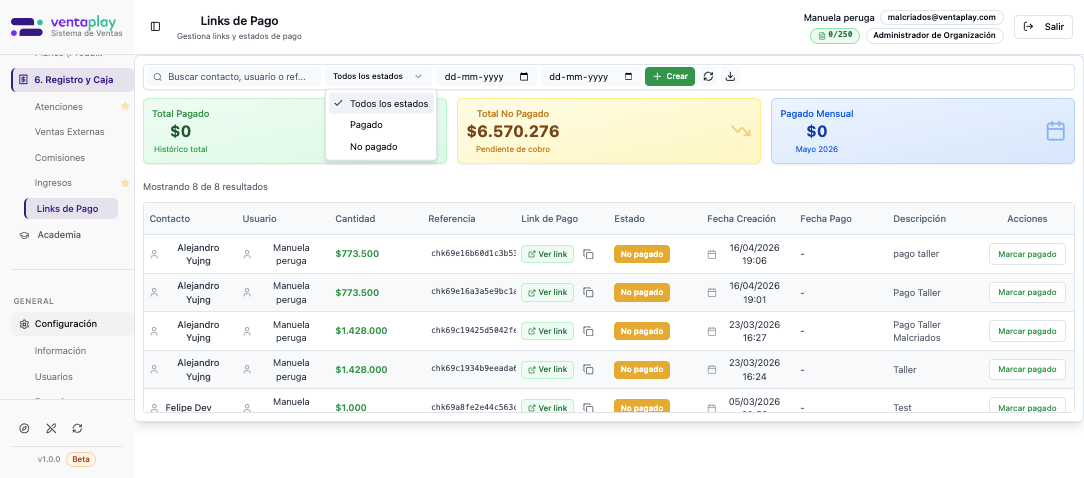Click the Fecha Creación column header
Image resolution: width=1084 pixels, height=478 pixels.
tap(741, 219)
